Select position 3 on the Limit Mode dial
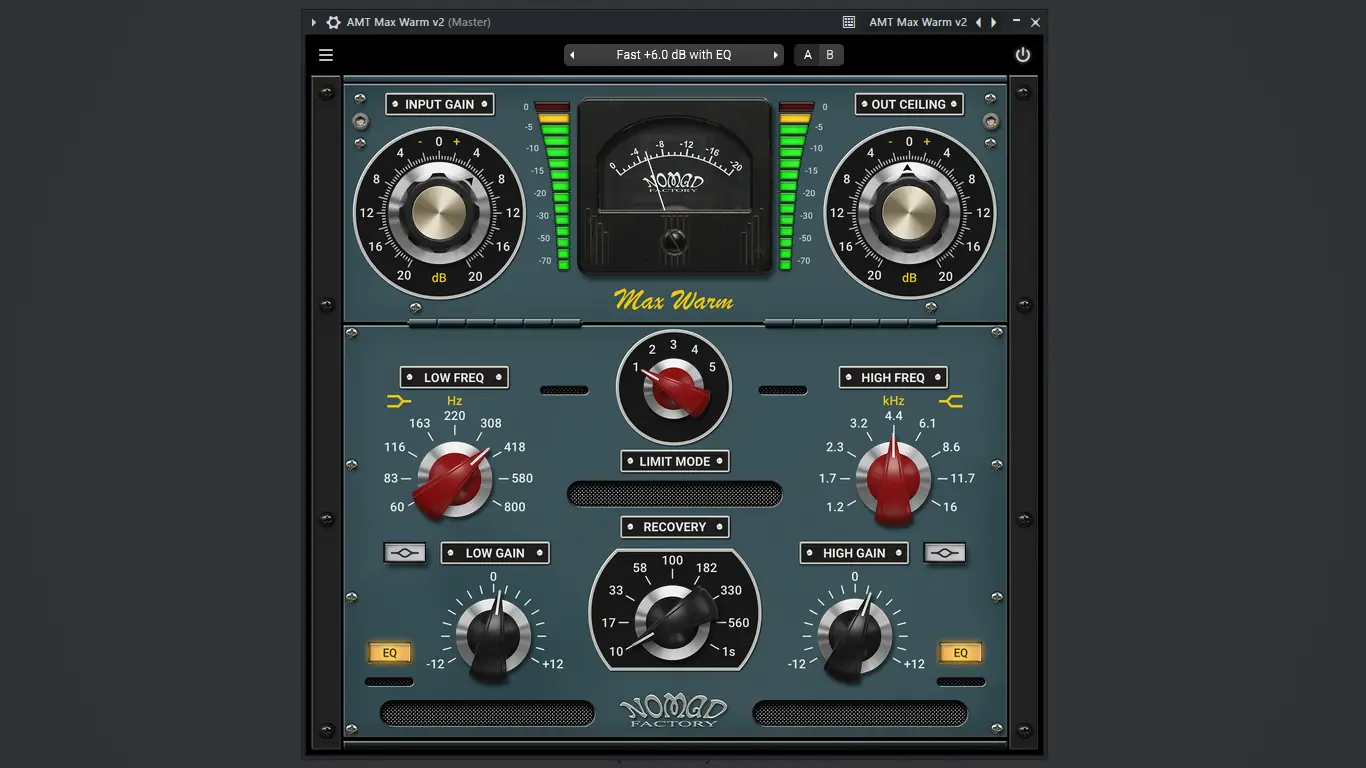 click(x=673, y=345)
